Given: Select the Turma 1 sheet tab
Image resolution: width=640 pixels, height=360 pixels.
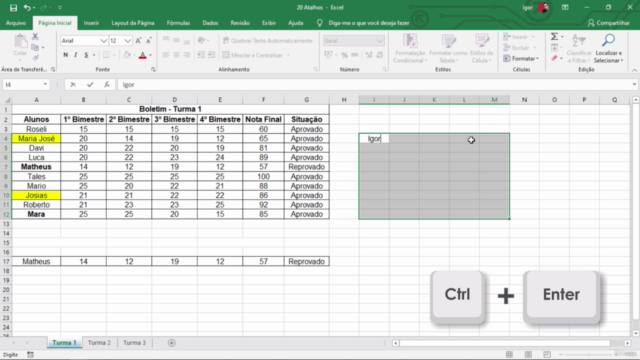Looking at the screenshot, I should [x=64, y=343].
